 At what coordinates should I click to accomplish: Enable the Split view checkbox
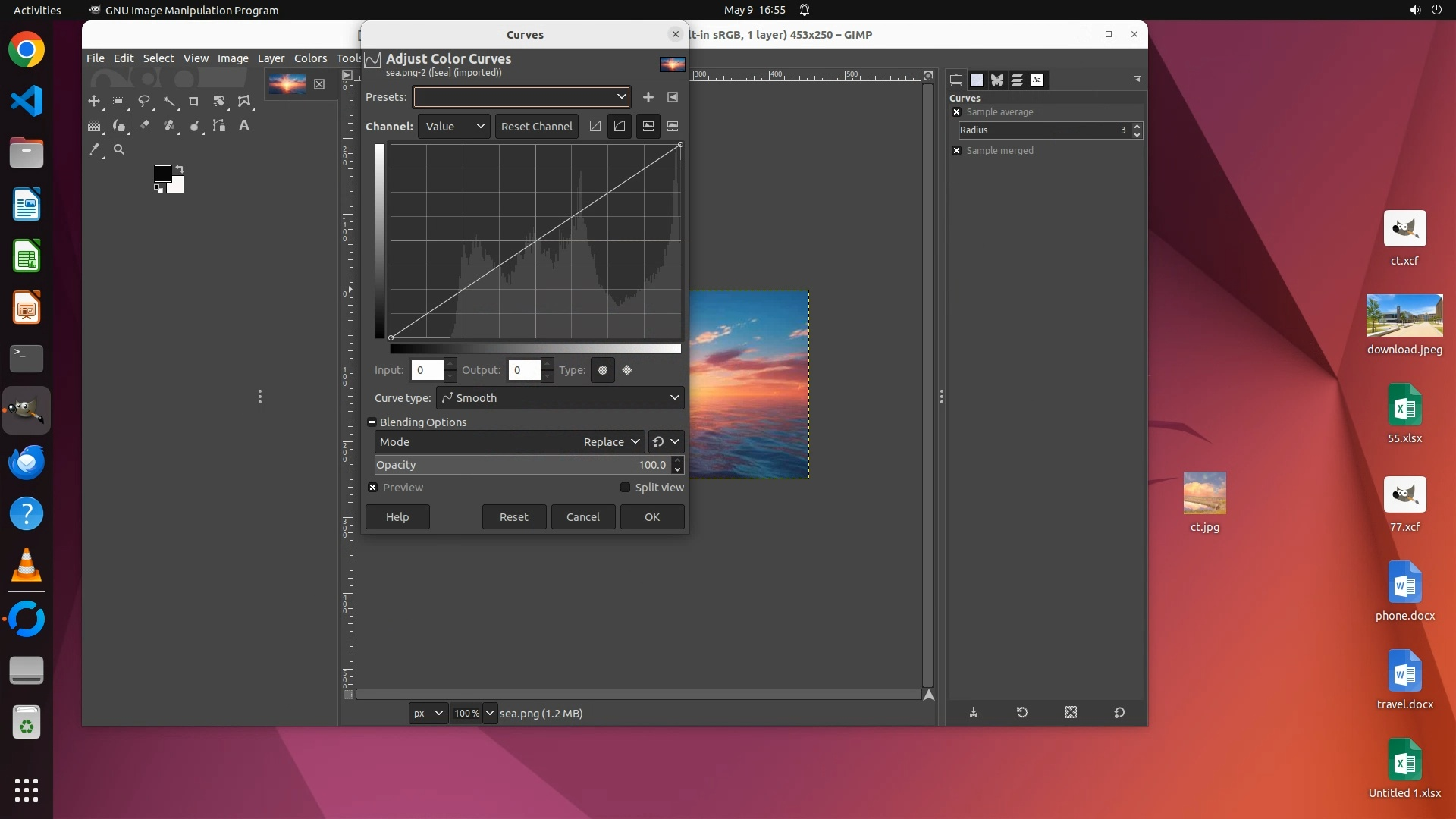click(x=625, y=488)
